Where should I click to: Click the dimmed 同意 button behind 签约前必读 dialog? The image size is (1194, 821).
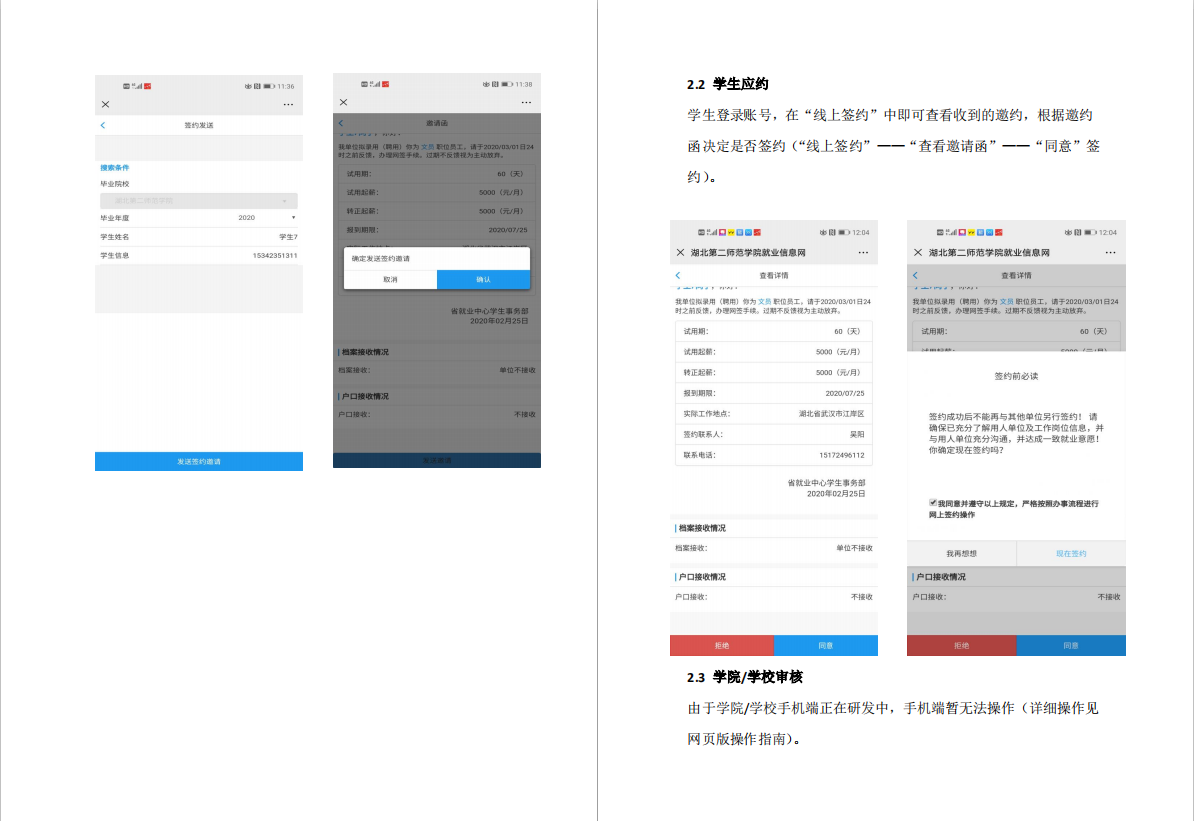tap(1071, 645)
